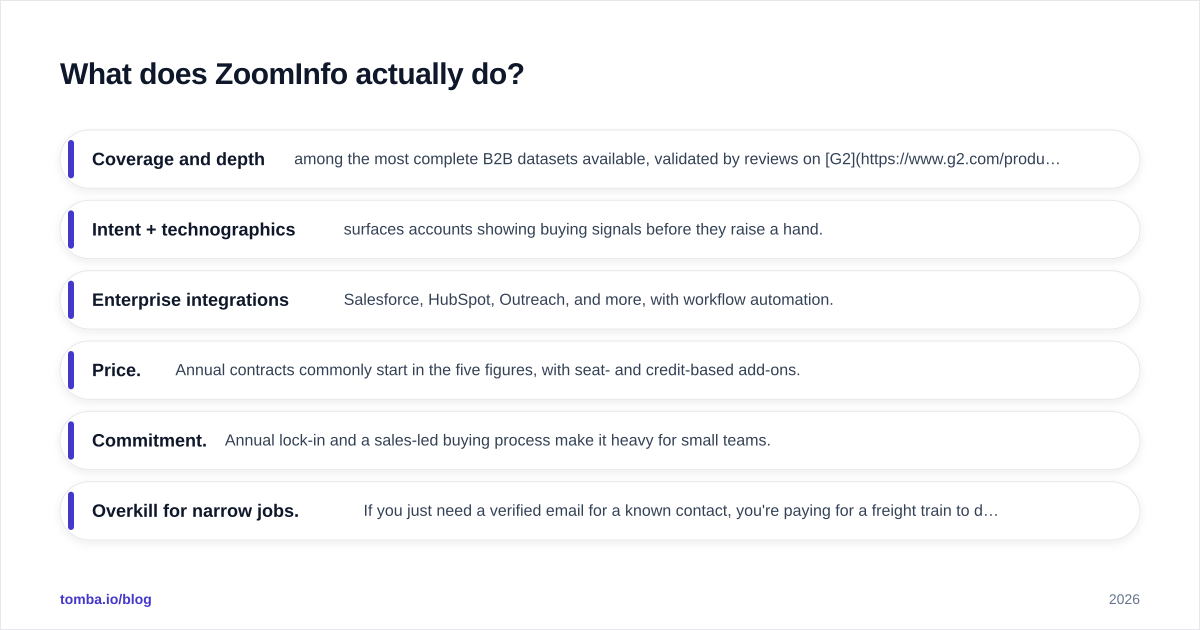
Task: Click the 'Annual contracts commonly start' description
Action: point(488,370)
